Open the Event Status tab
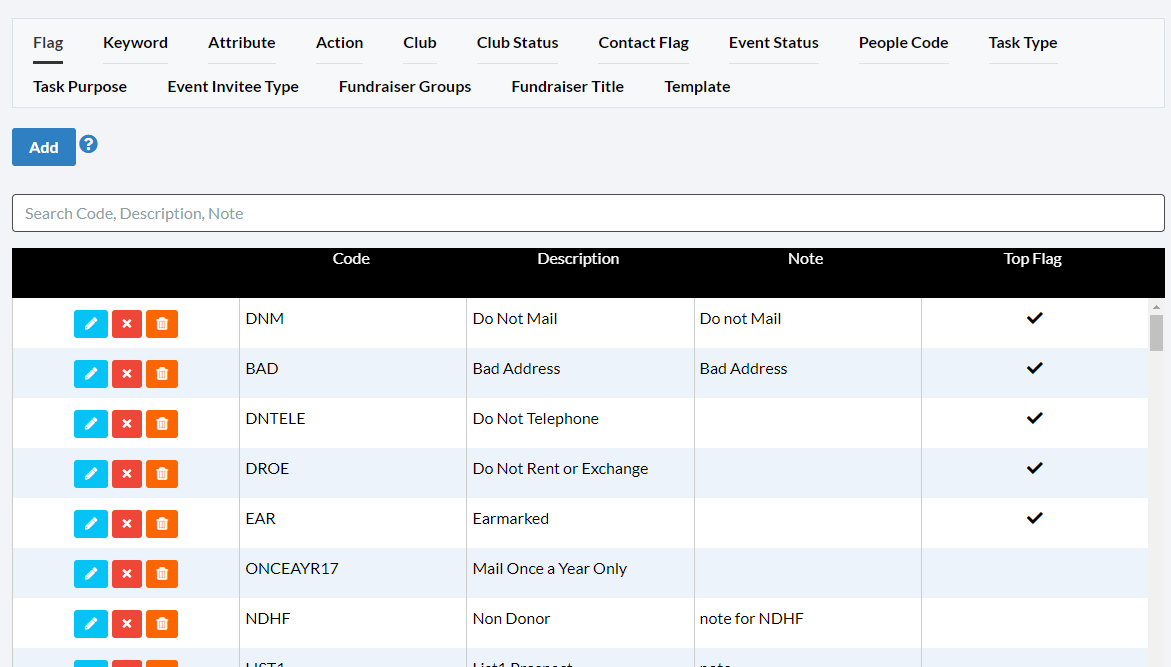 coord(774,43)
